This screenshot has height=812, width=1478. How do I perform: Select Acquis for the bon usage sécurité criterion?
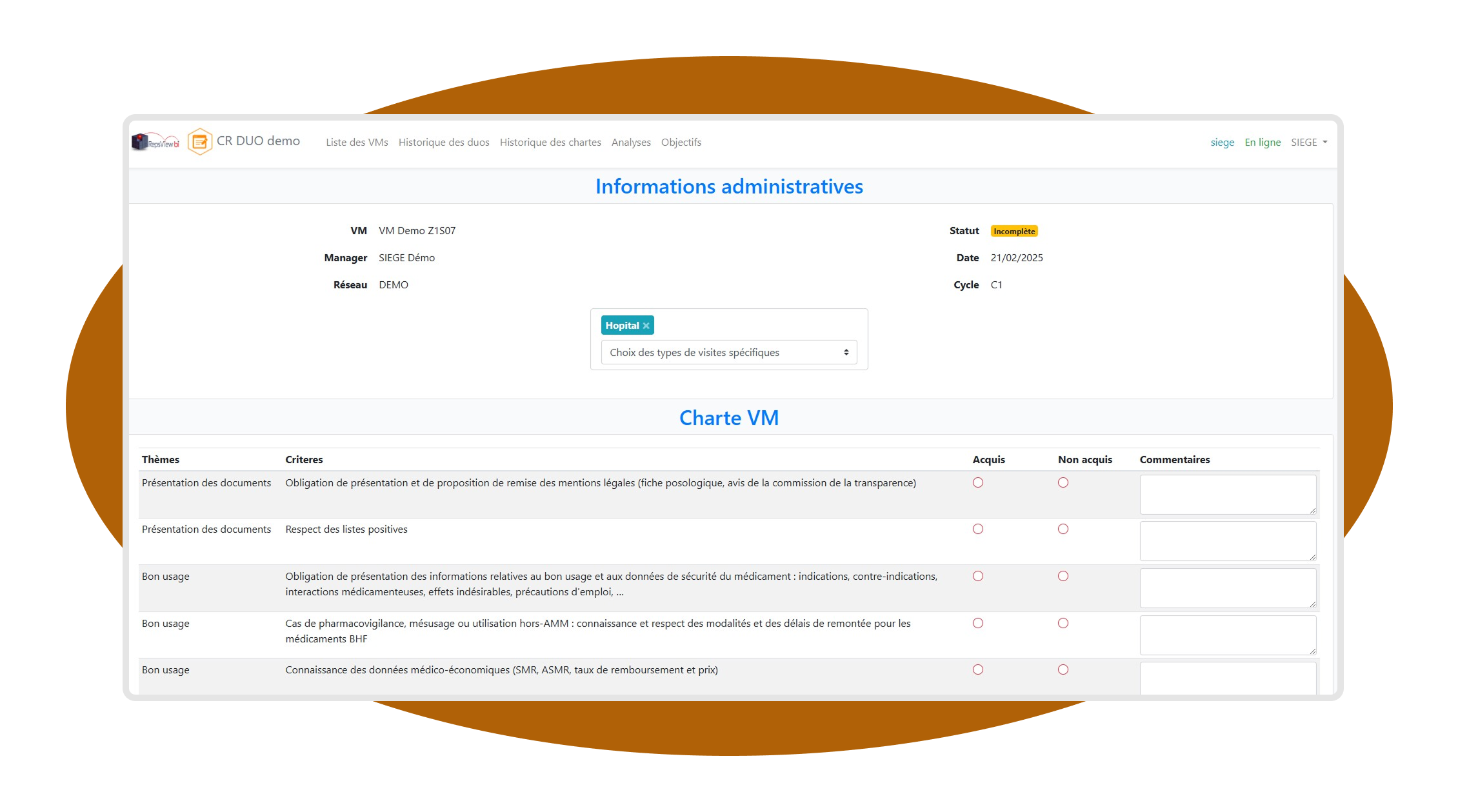[978, 577]
